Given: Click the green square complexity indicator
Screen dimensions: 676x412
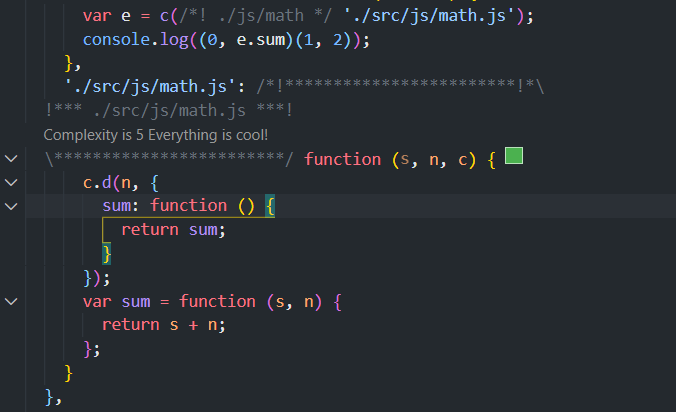Looking at the screenshot, I should (x=514, y=156).
